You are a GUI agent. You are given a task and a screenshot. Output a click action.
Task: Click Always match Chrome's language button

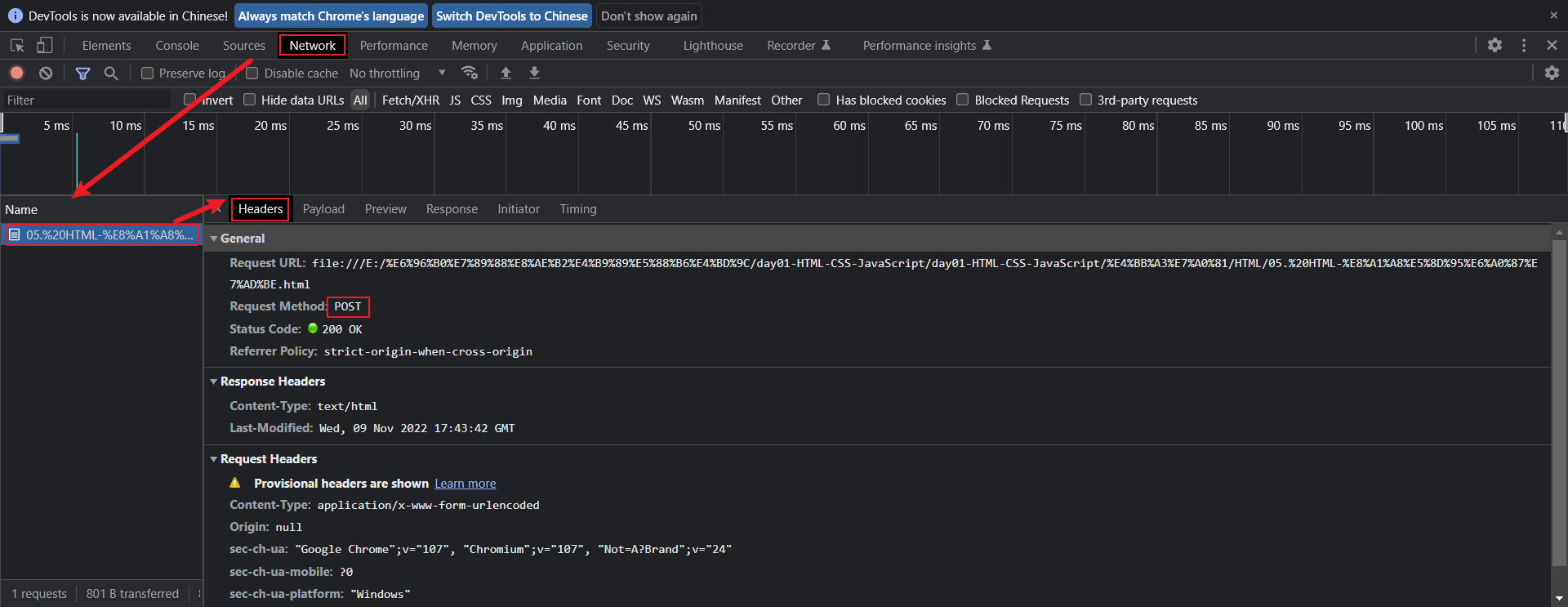331,16
